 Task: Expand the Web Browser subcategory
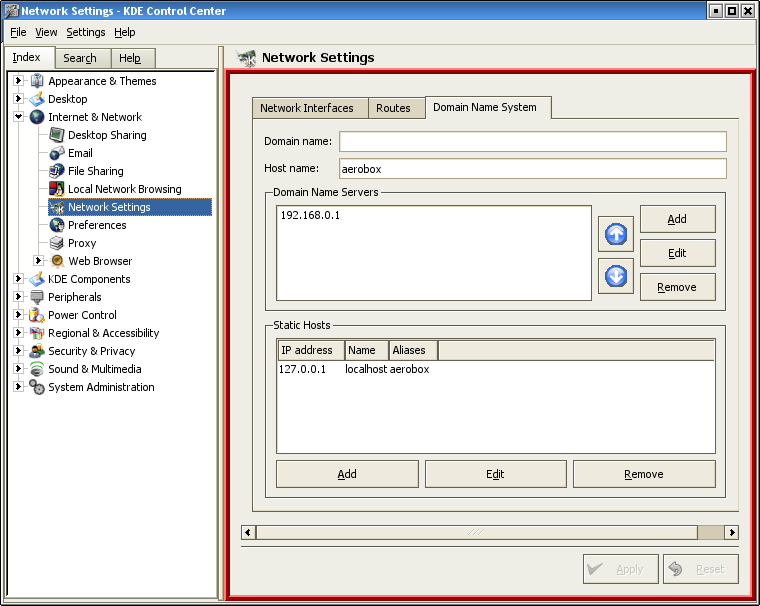(38, 260)
